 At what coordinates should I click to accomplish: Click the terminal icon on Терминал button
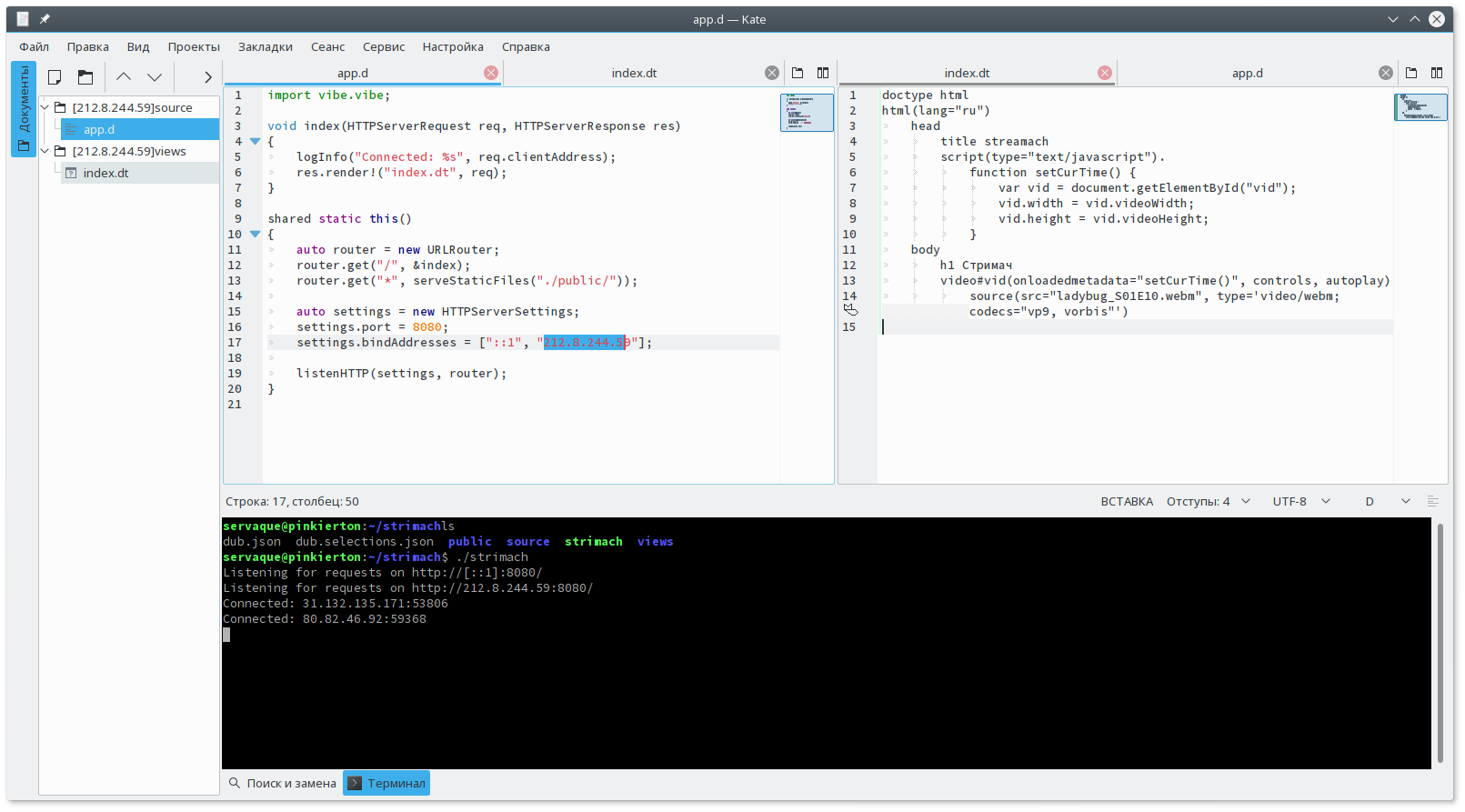356,783
